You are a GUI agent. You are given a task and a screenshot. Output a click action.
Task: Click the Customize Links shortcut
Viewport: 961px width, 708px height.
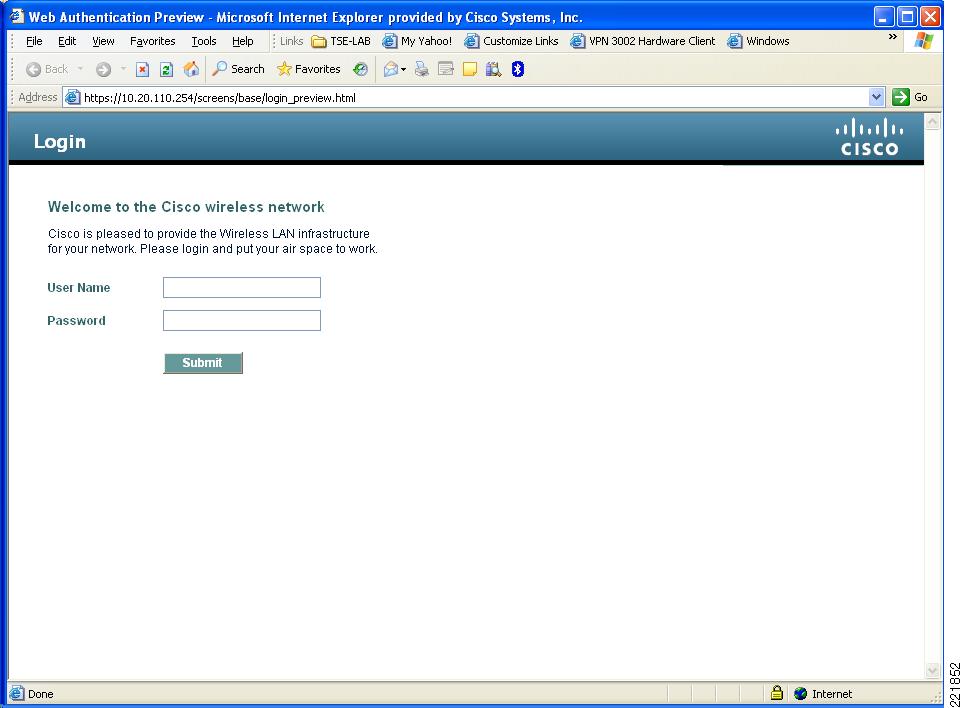(x=511, y=41)
